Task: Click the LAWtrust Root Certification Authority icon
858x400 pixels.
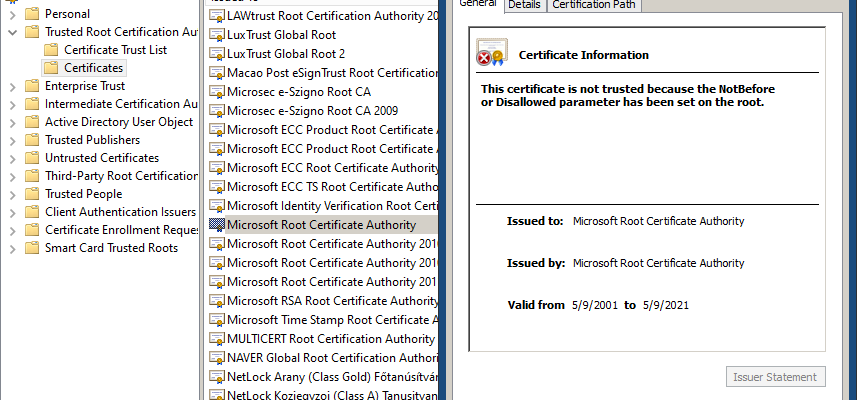Action: pos(217,16)
